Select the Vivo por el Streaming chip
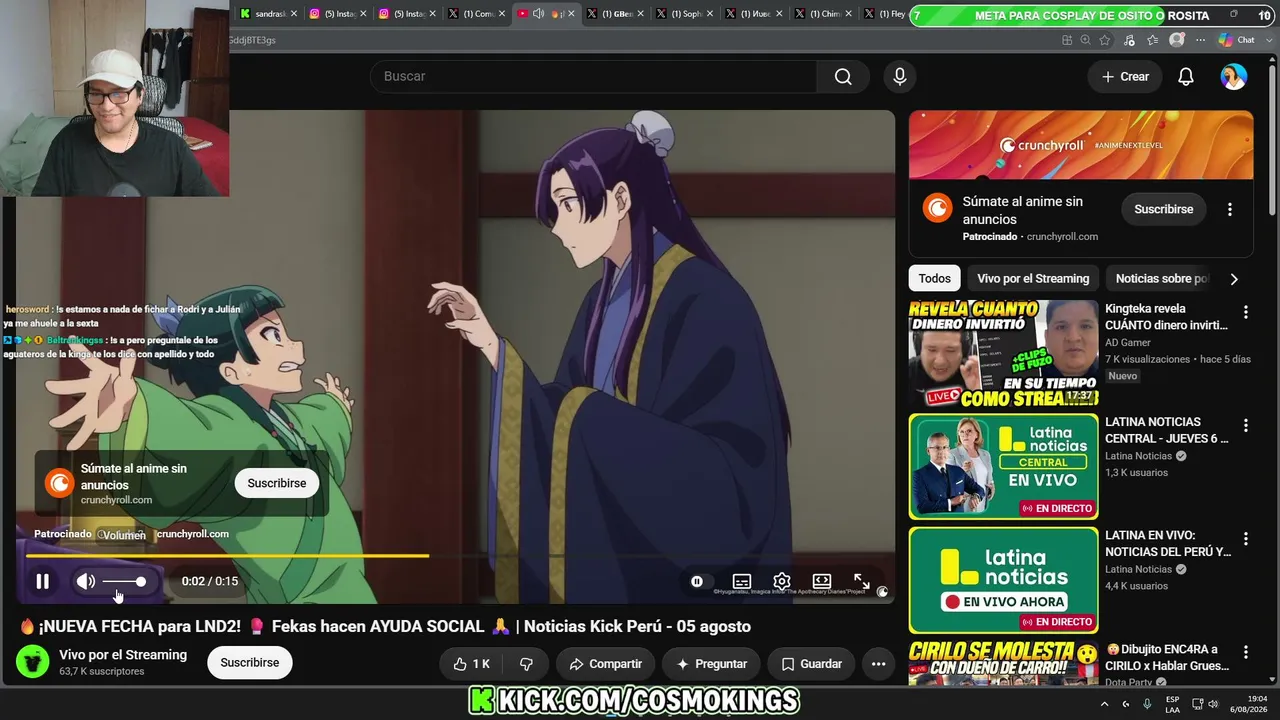Image resolution: width=1280 pixels, height=720 pixels. 1033,279
